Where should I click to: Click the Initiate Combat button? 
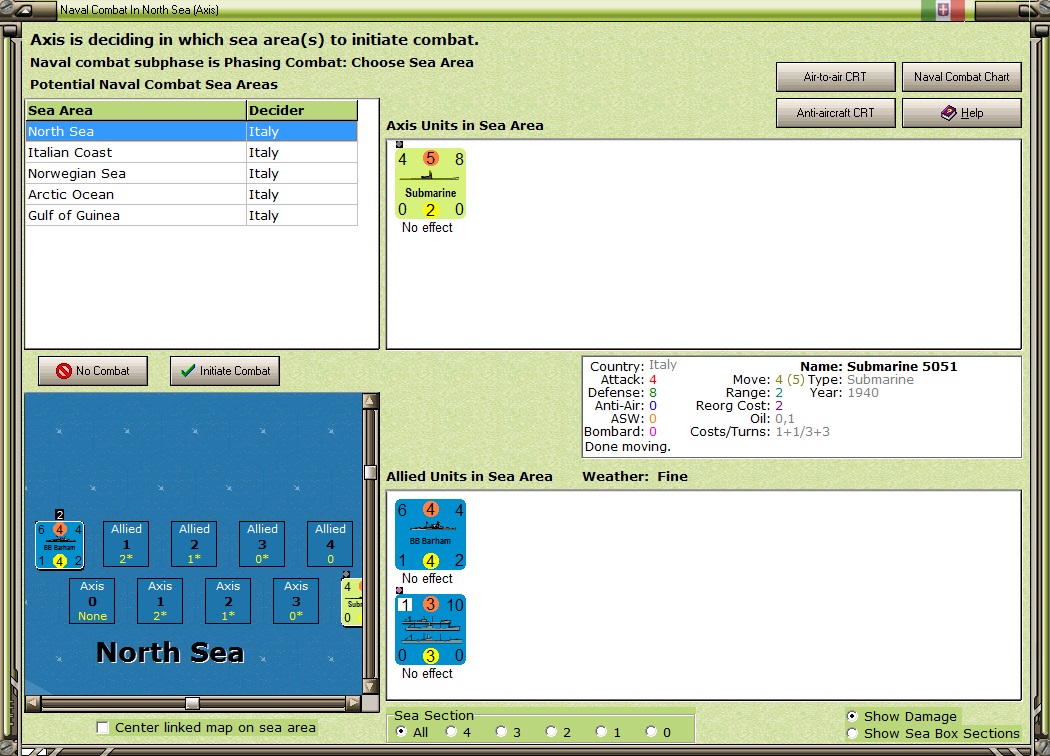click(225, 371)
